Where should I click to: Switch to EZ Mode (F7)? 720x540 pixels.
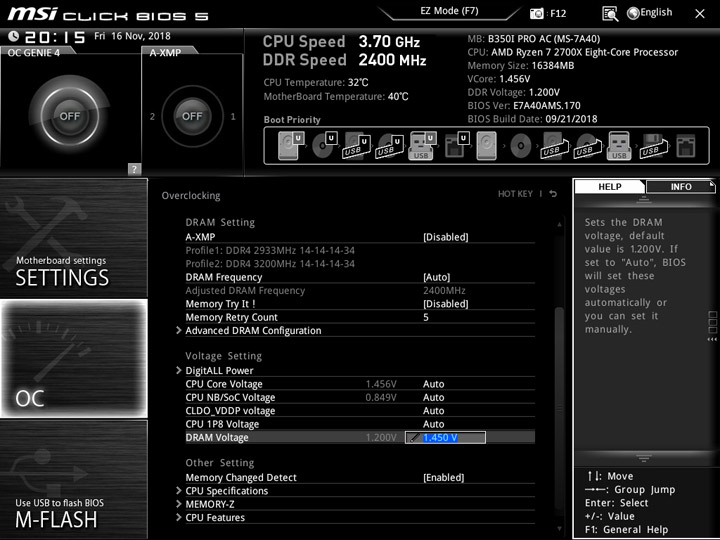[449, 11]
